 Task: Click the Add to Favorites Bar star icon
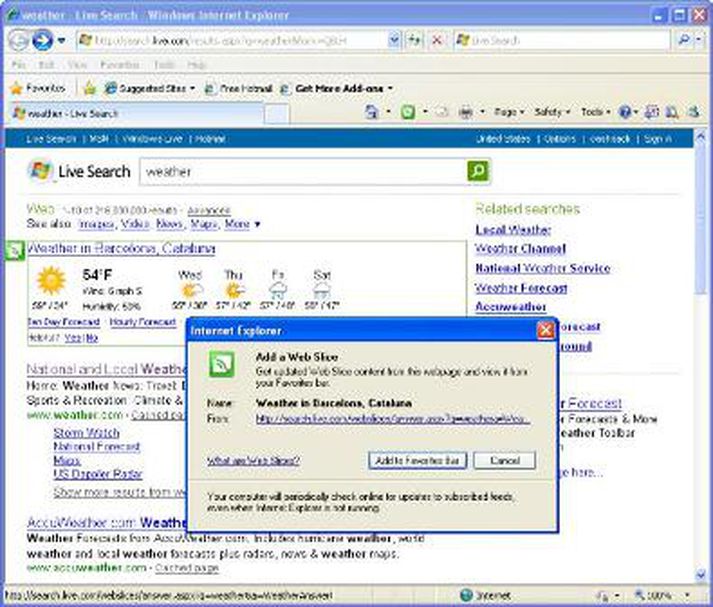click(x=90, y=89)
